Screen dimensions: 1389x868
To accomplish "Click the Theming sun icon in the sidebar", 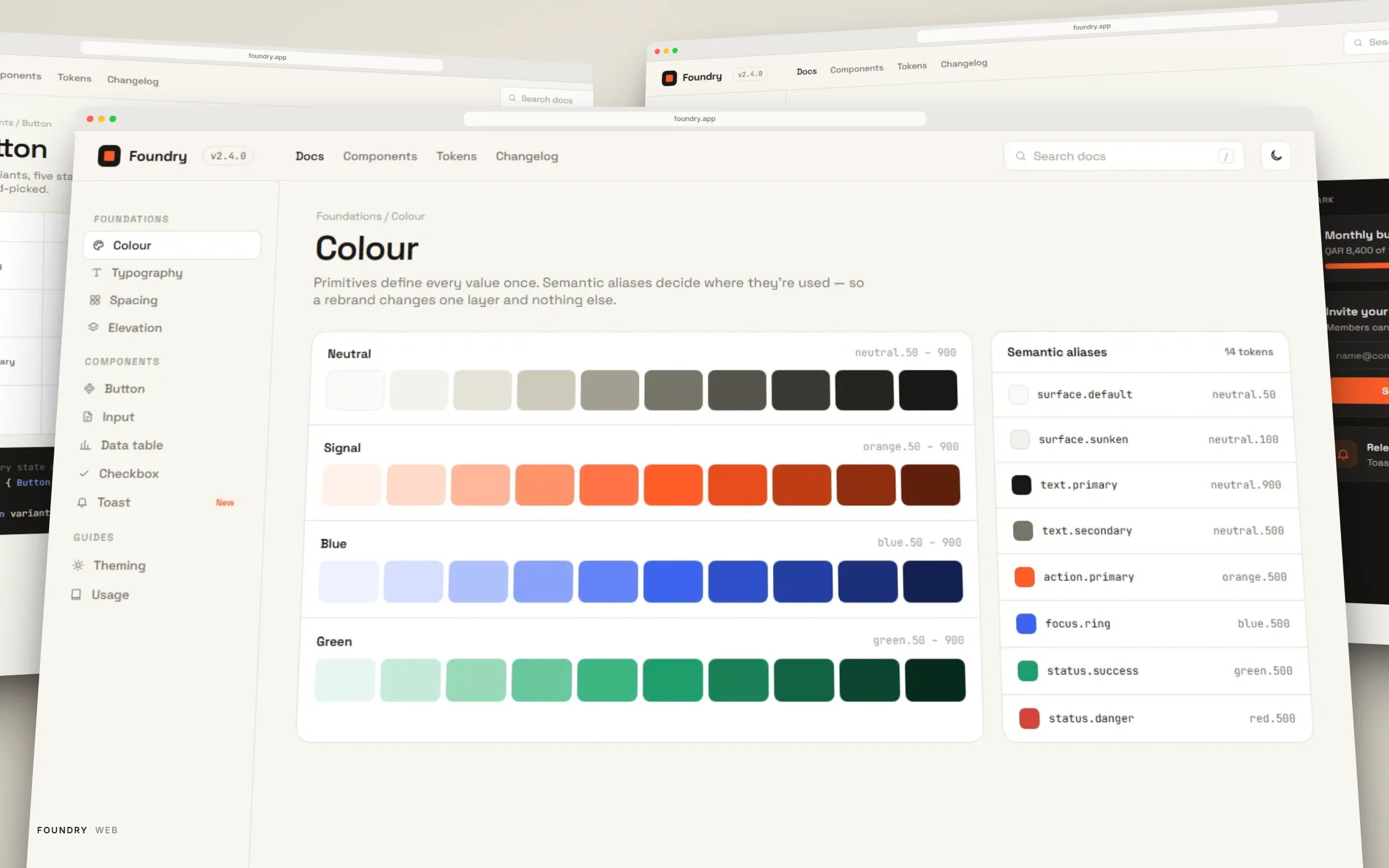I will pyautogui.click(x=78, y=565).
